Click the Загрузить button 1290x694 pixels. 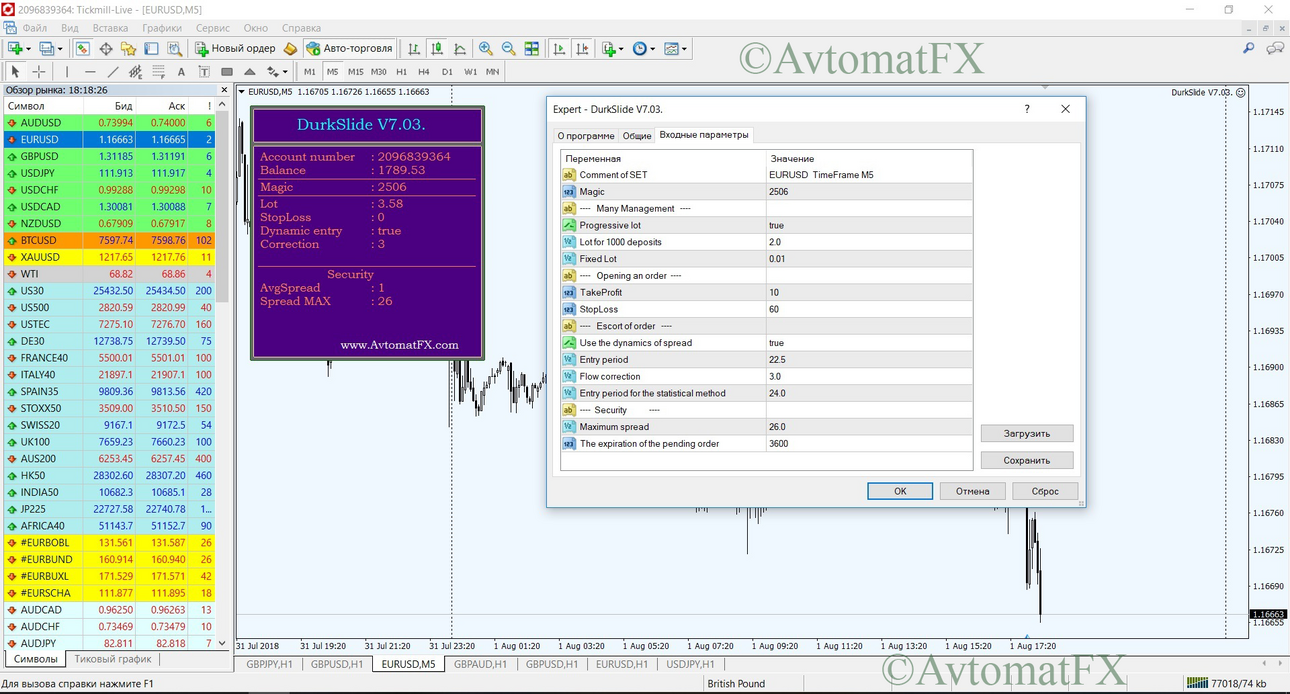click(x=1027, y=433)
